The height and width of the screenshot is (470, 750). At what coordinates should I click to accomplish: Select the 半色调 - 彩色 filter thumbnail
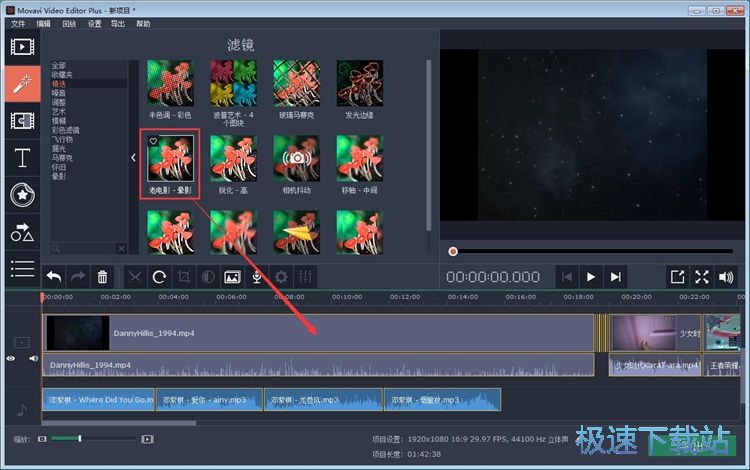170,83
